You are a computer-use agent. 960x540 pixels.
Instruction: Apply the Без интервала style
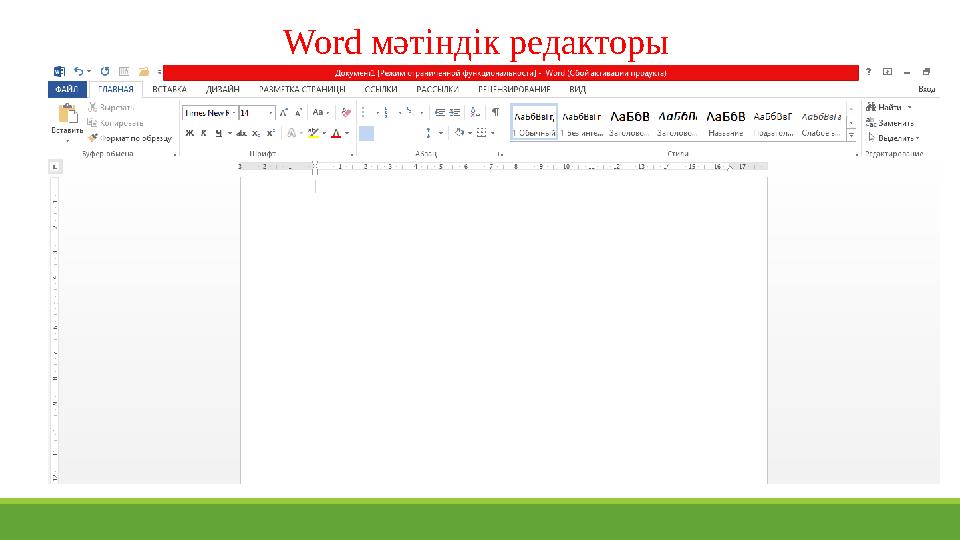click(582, 122)
